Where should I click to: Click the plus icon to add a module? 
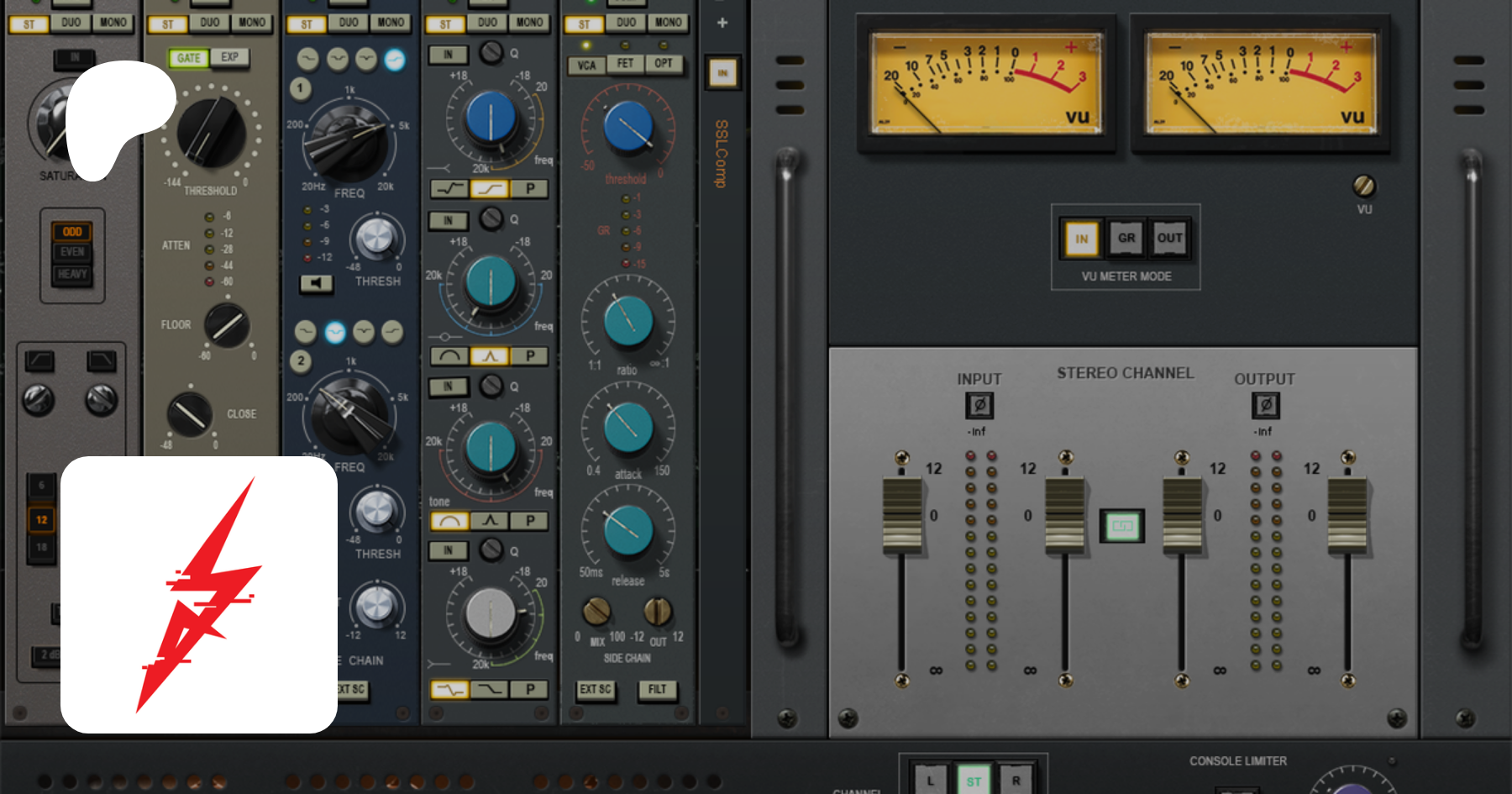click(x=722, y=23)
